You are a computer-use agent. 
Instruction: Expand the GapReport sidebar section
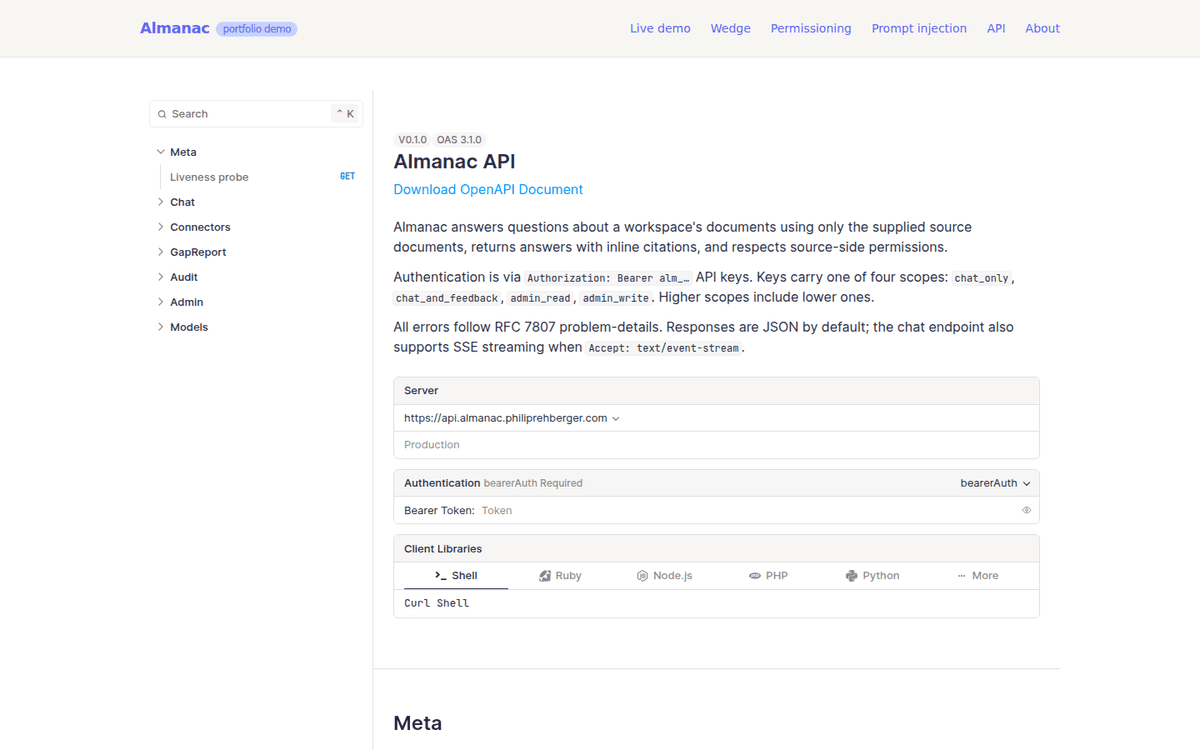[160, 252]
